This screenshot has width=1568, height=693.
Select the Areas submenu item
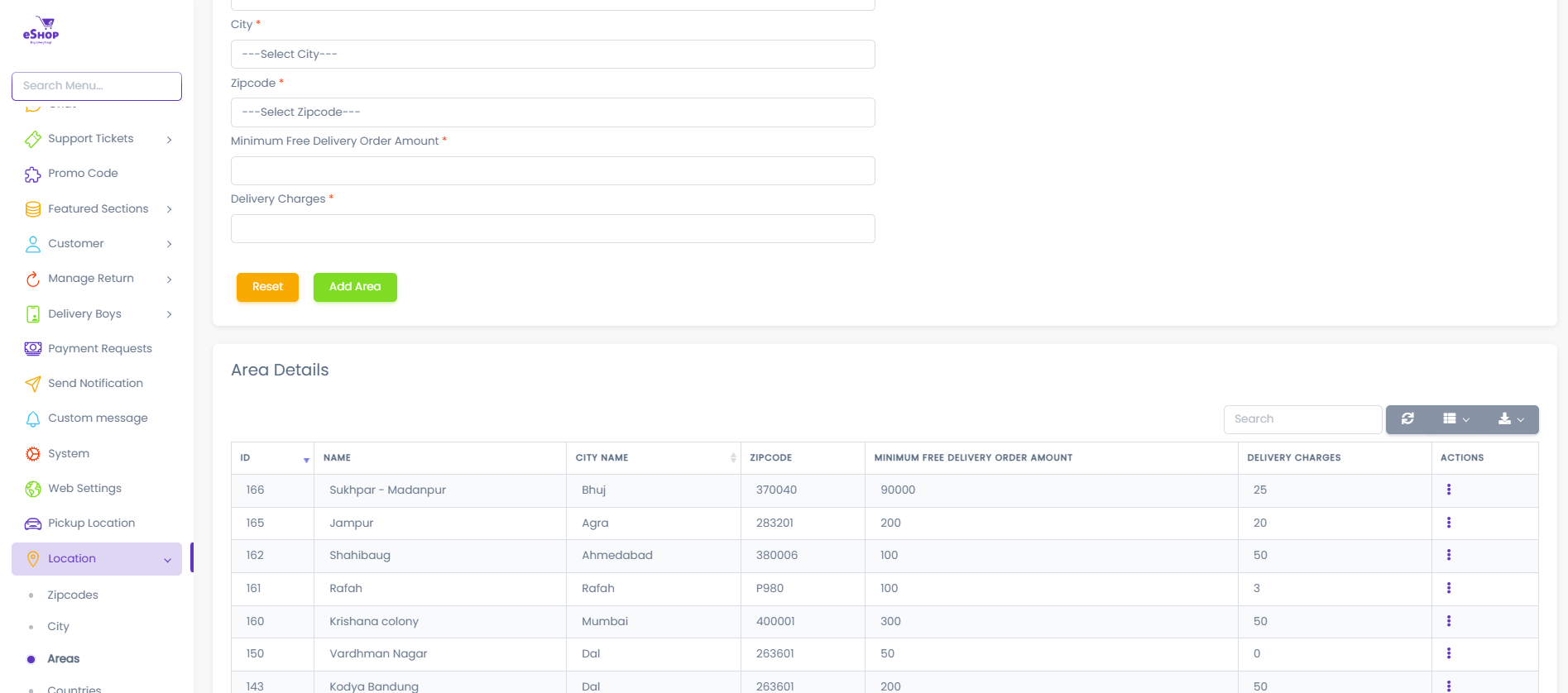point(64,659)
